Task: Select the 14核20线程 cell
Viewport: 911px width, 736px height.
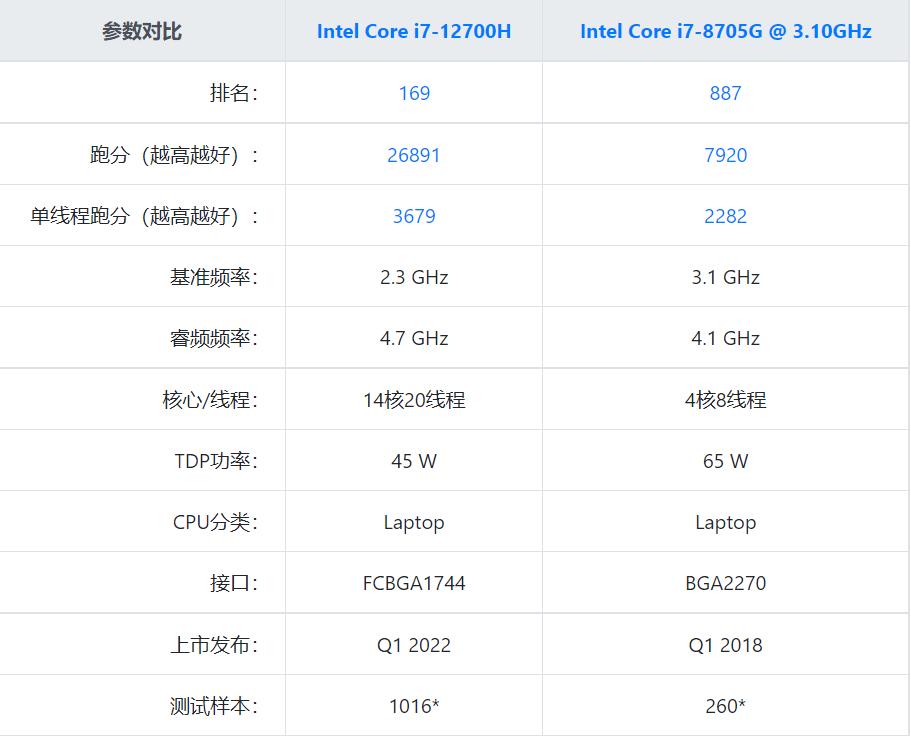Action: coord(415,399)
